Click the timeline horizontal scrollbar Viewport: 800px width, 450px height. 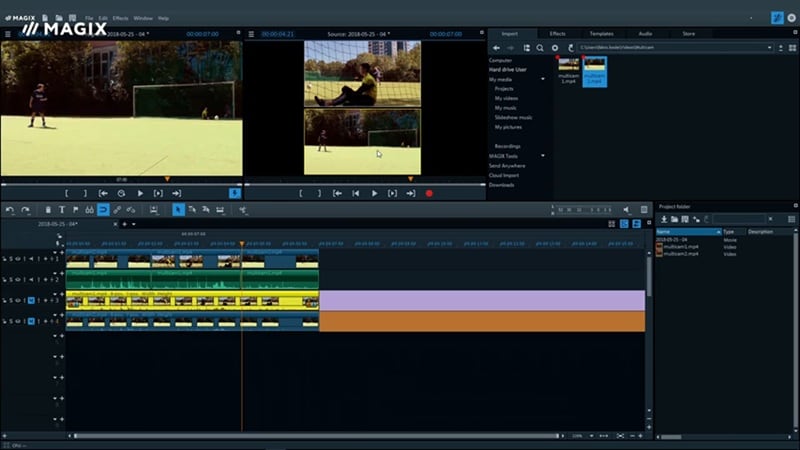[x=316, y=436]
